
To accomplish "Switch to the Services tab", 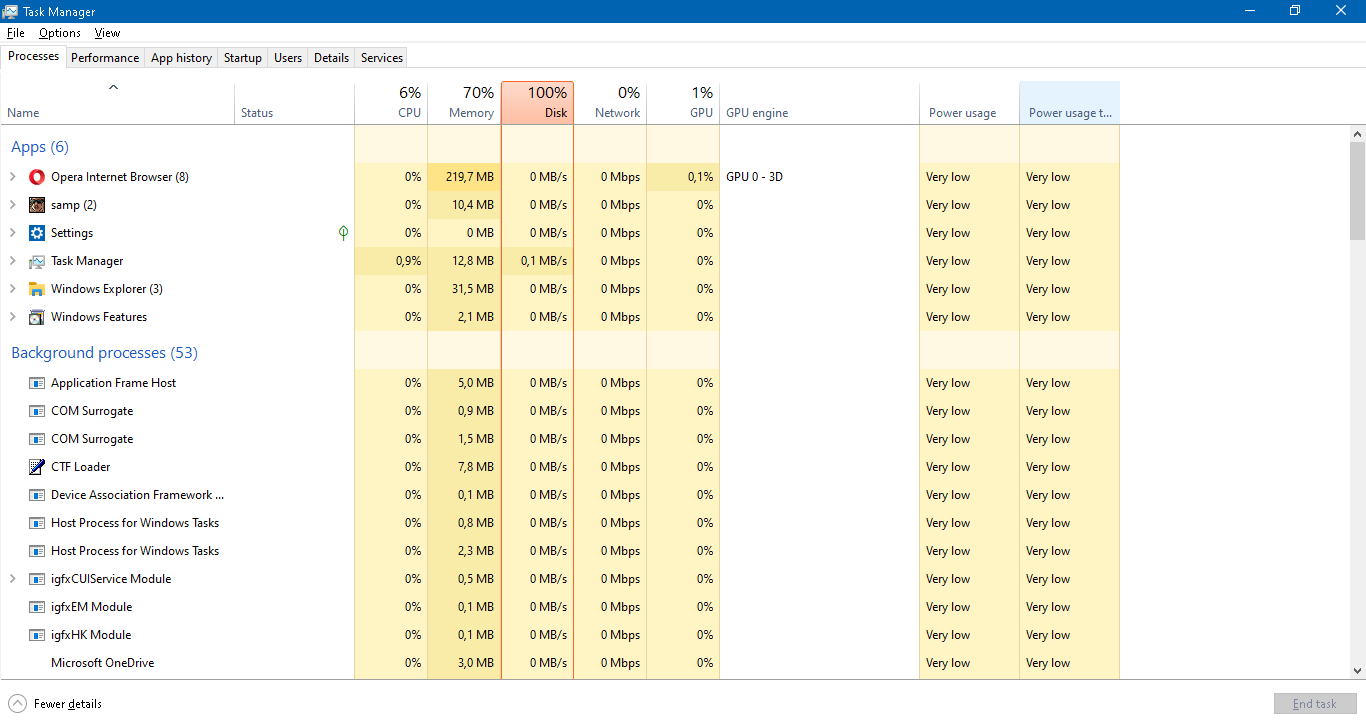I will tap(382, 58).
